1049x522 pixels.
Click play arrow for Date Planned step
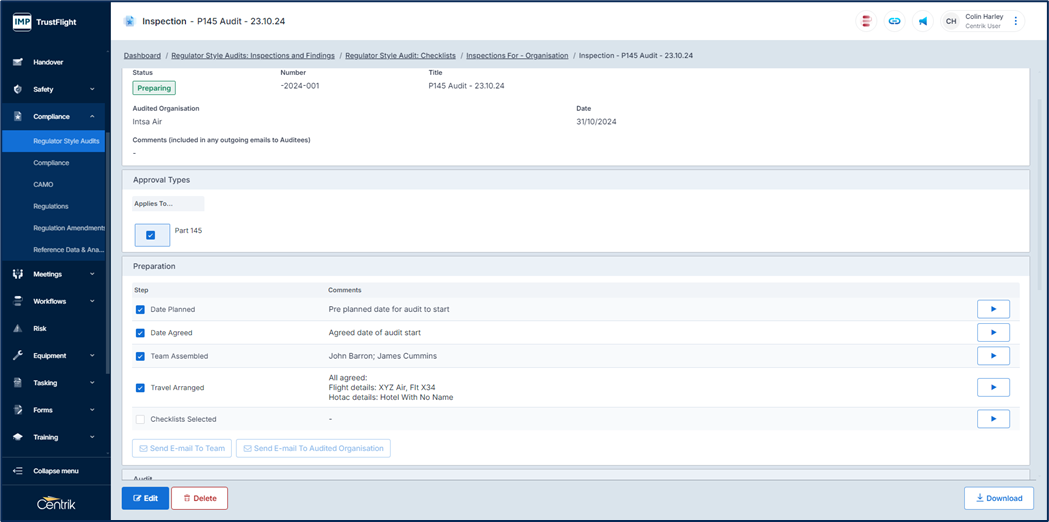click(x=992, y=309)
